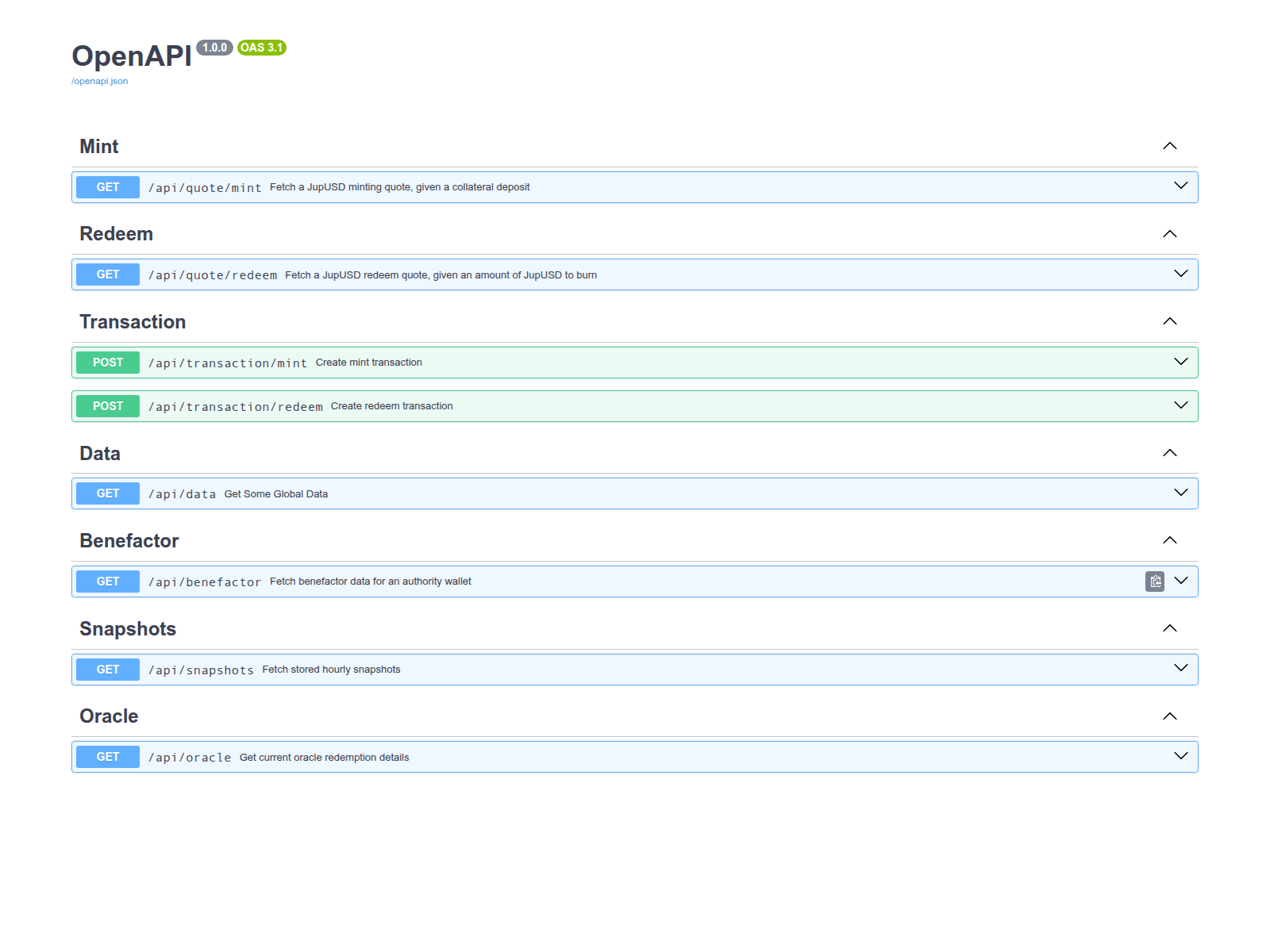Collapse the Oracle section chevron
Image resolution: width=1270 pixels, height=952 pixels.
click(1170, 716)
